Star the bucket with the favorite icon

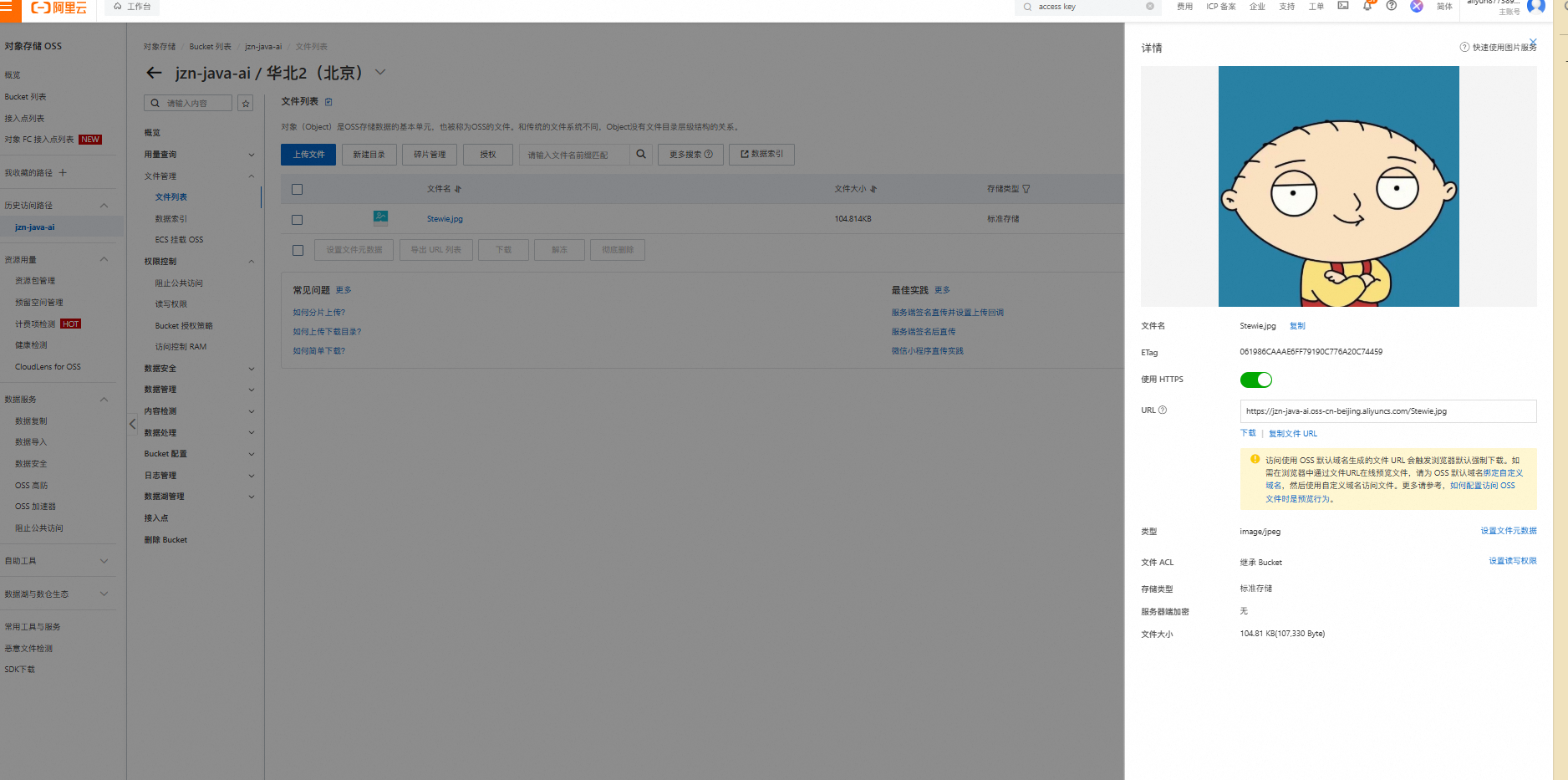(246, 104)
